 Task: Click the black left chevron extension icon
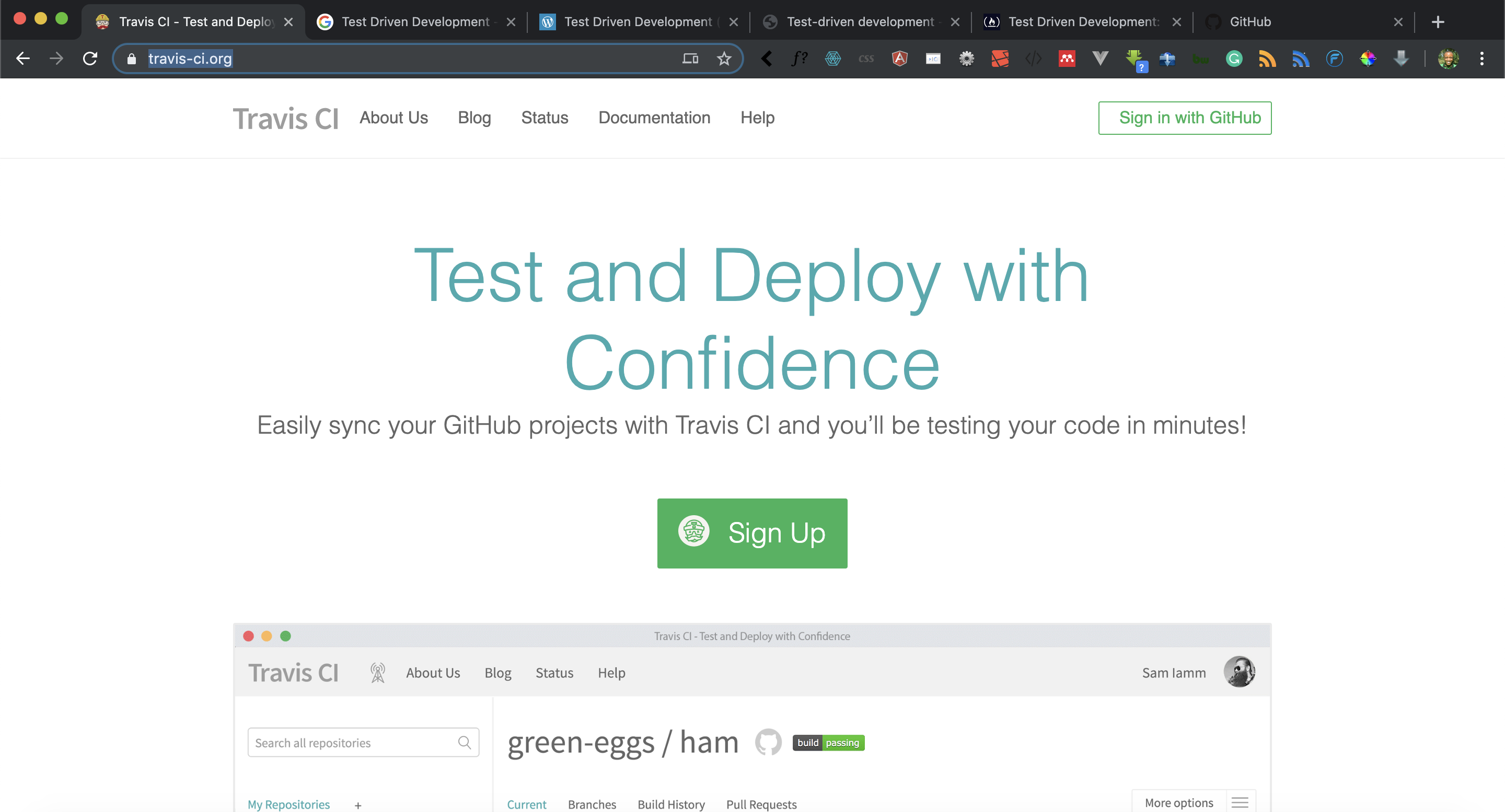click(767, 59)
